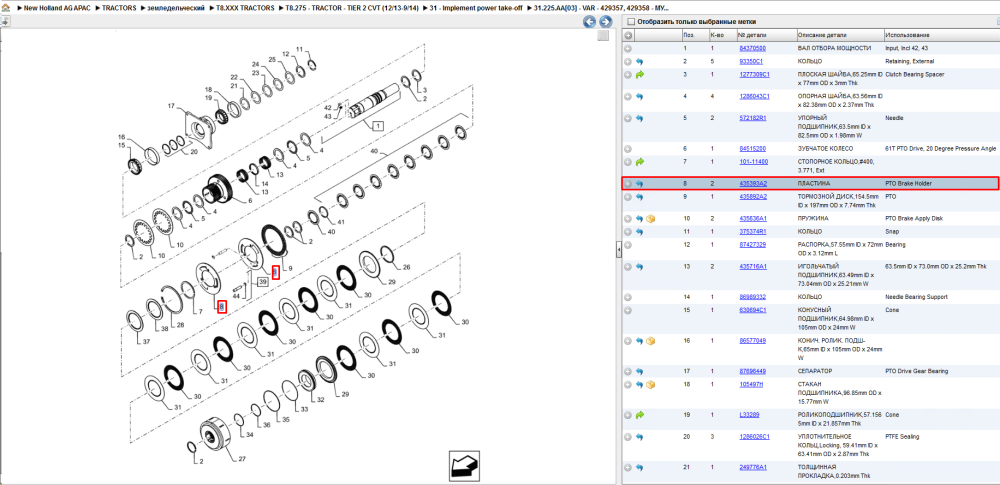This screenshot has height=485, width=1000.
Task: Sort by the 'Использование' column header
Action: tap(941, 35)
